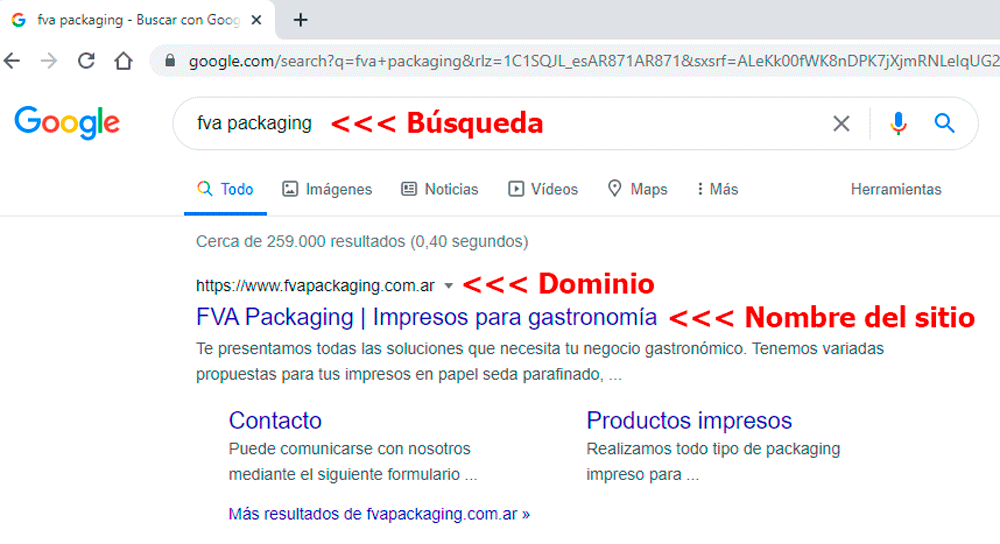1000x544 pixels.
Task: Open the Más menu
Action: 717,189
